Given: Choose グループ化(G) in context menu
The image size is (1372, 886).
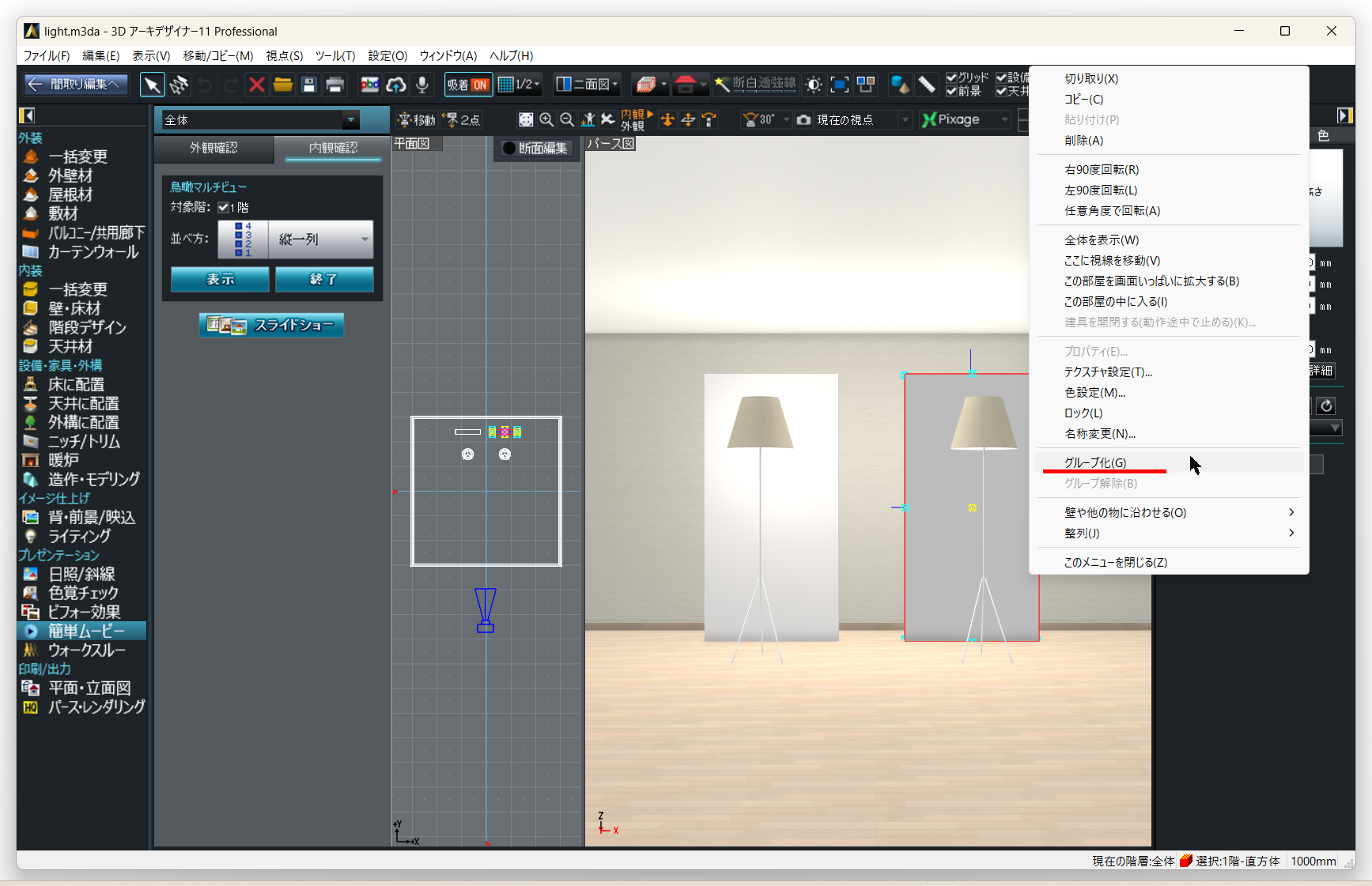Looking at the screenshot, I should (1094, 462).
